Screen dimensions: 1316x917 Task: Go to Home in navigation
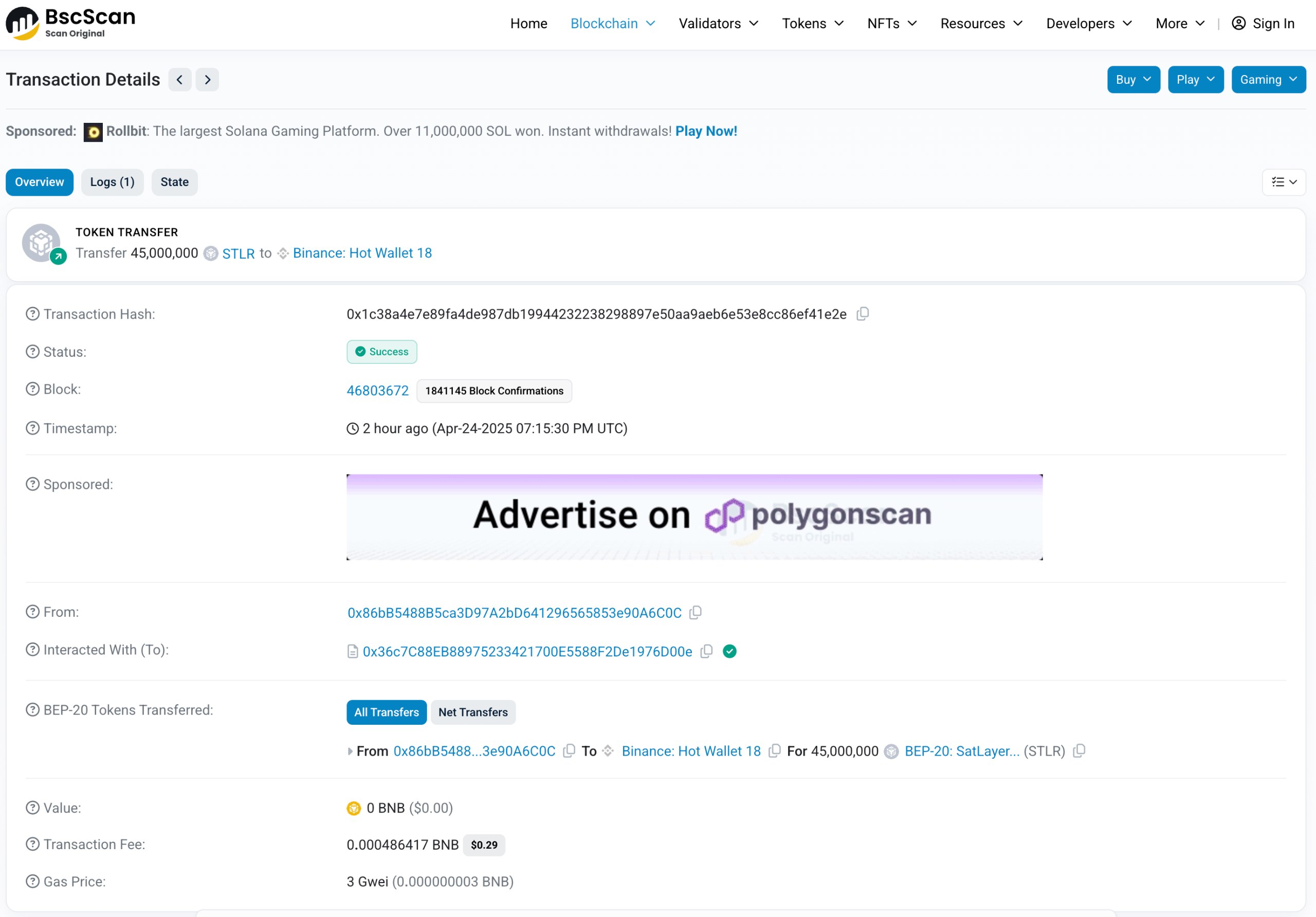(x=528, y=24)
